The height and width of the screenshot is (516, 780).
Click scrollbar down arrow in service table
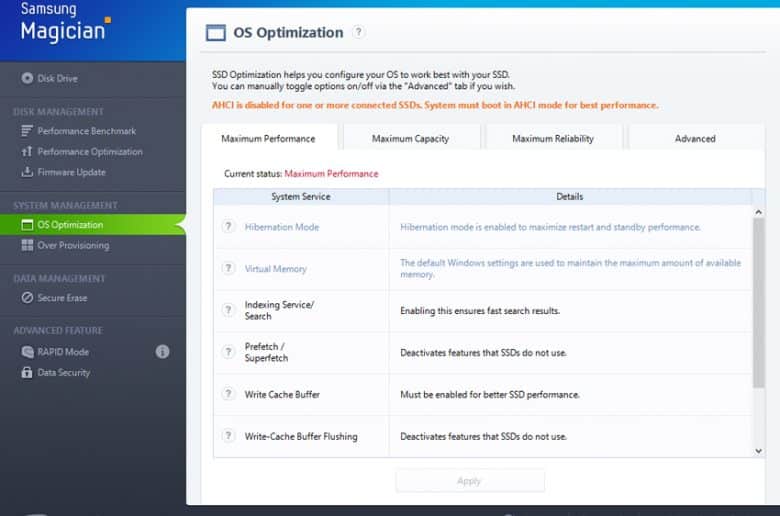[758, 451]
